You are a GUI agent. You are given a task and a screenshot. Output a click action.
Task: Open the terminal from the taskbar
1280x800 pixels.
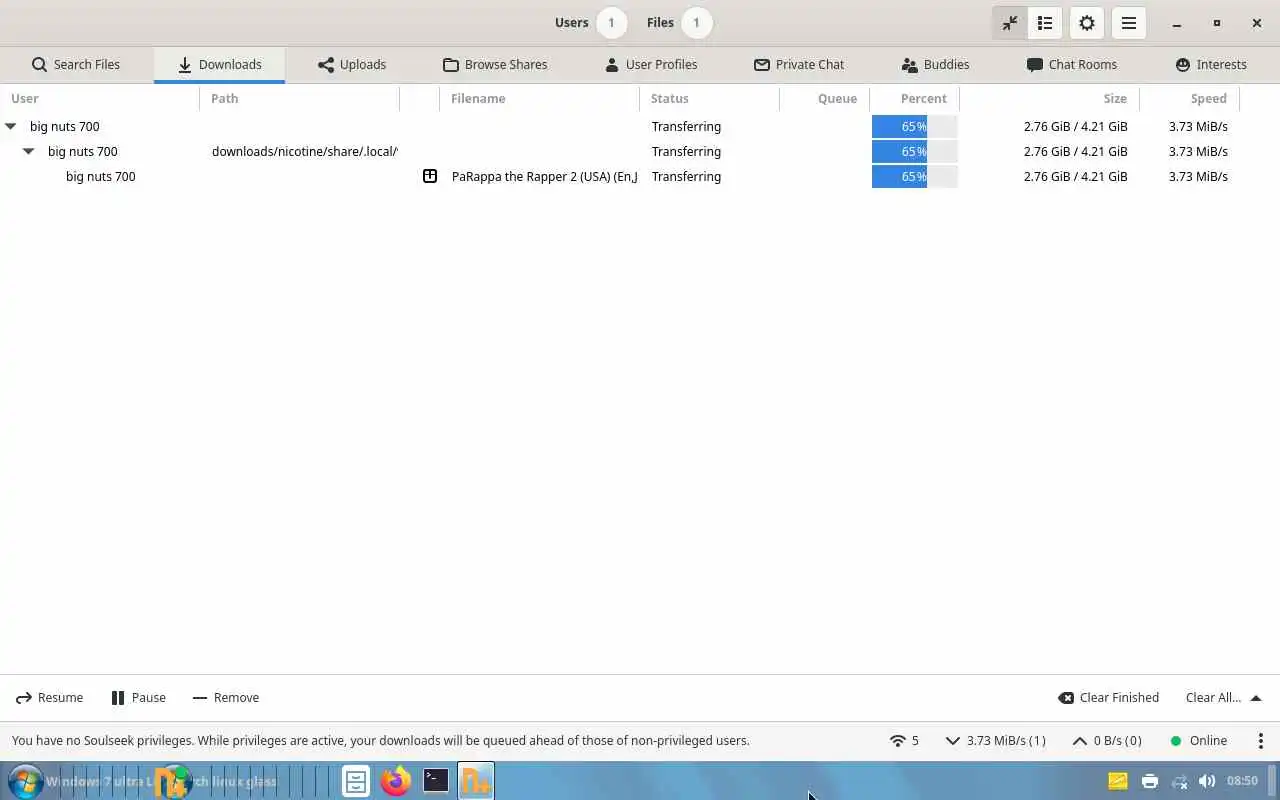click(x=436, y=781)
